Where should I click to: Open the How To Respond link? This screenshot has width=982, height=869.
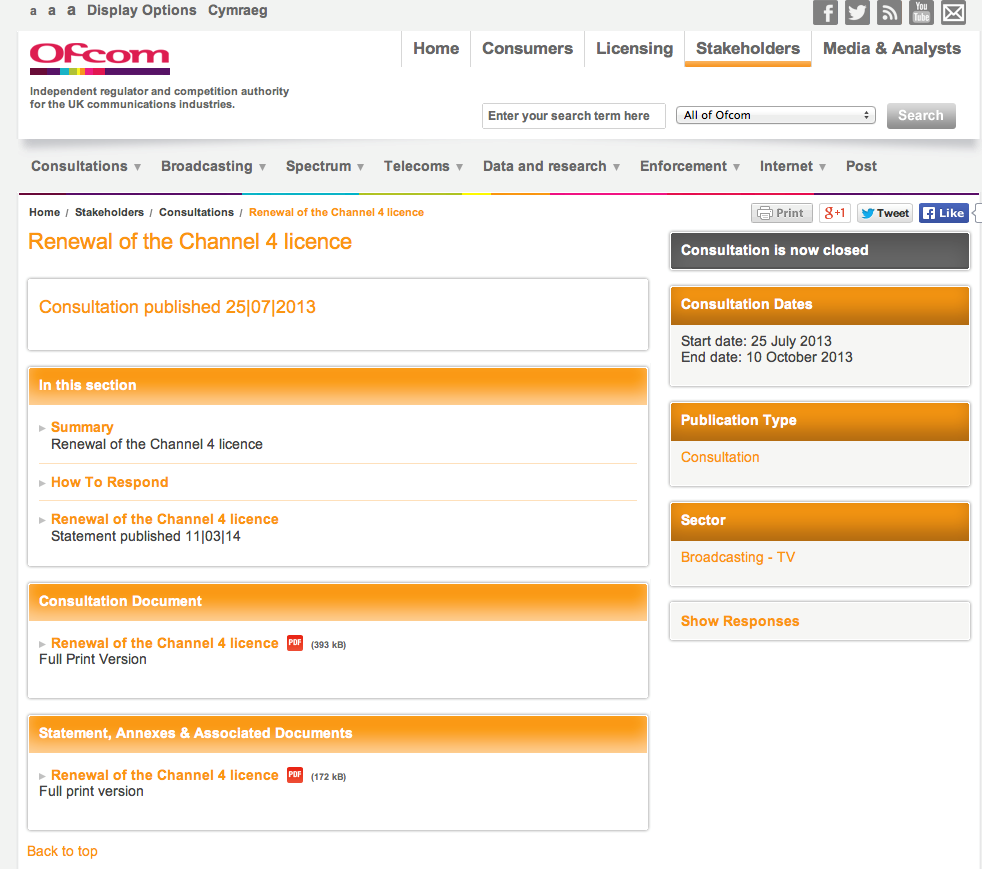(110, 482)
